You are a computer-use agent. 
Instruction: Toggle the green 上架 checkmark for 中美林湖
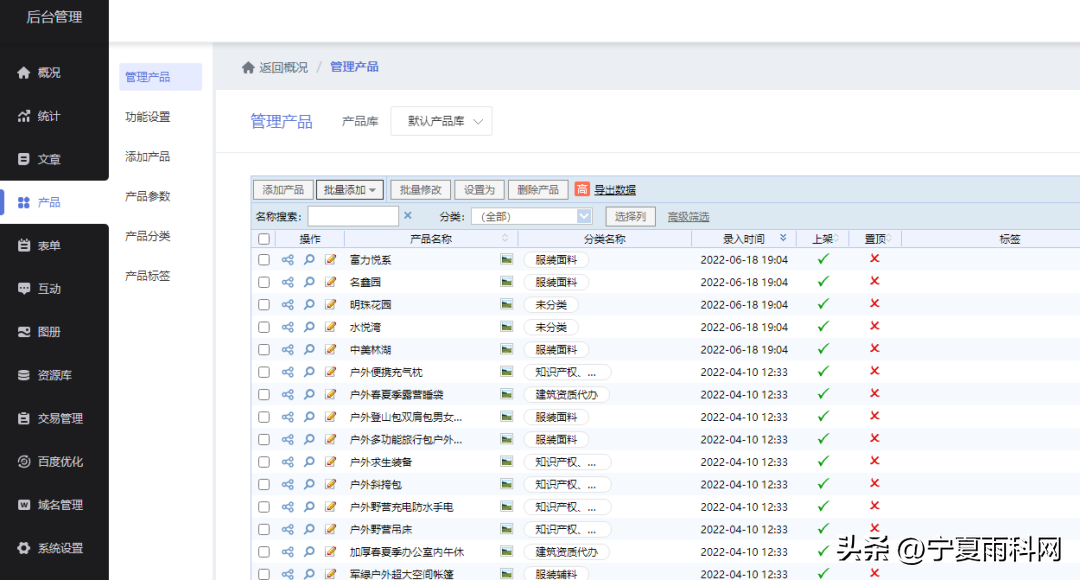click(x=823, y=349)
